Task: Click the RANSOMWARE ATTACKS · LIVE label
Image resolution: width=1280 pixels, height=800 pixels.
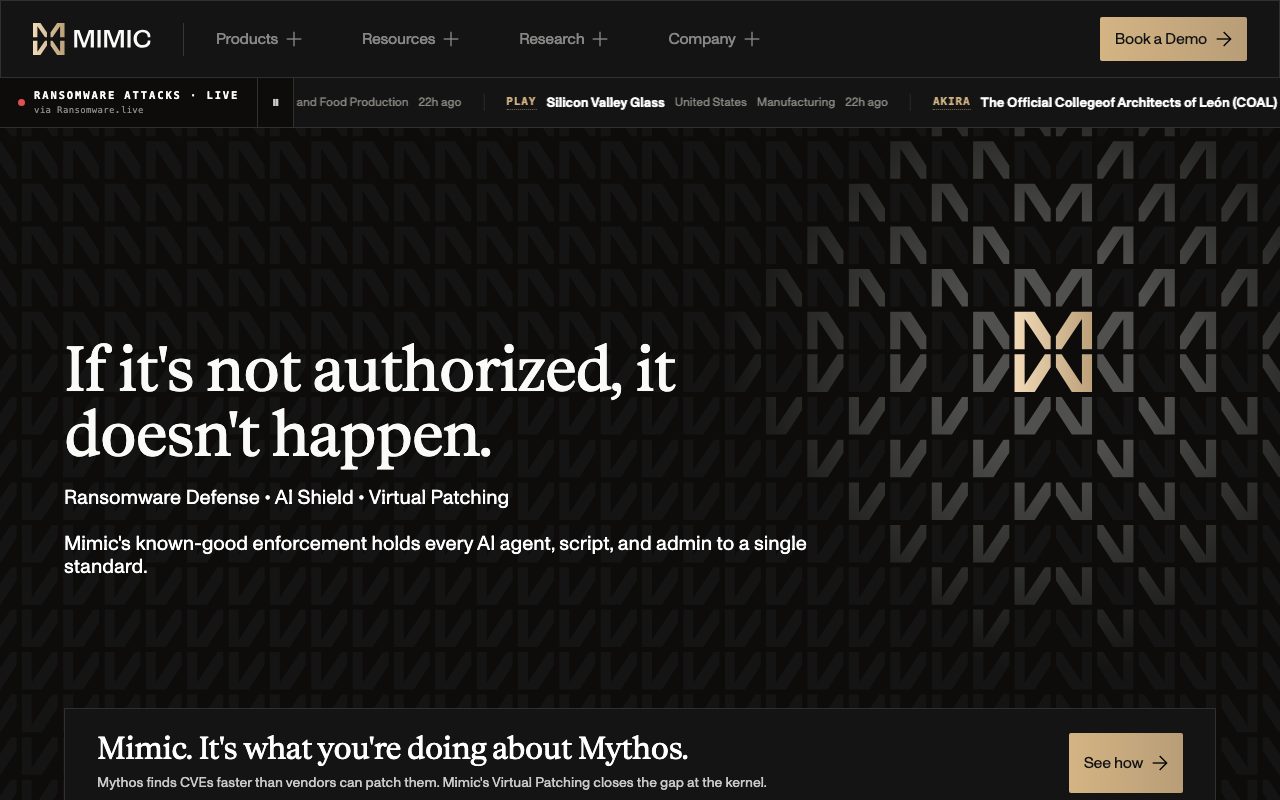Action: point(136,95)
